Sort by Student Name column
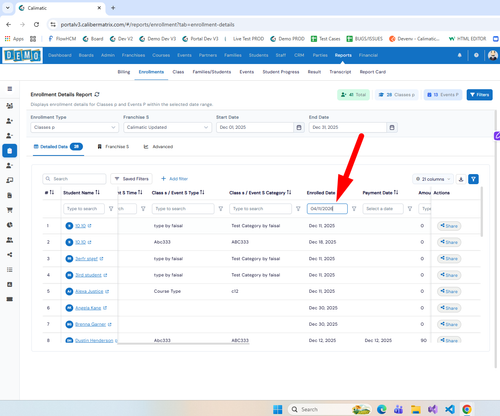This screenshot has height=416, width=500. (97, 193)
